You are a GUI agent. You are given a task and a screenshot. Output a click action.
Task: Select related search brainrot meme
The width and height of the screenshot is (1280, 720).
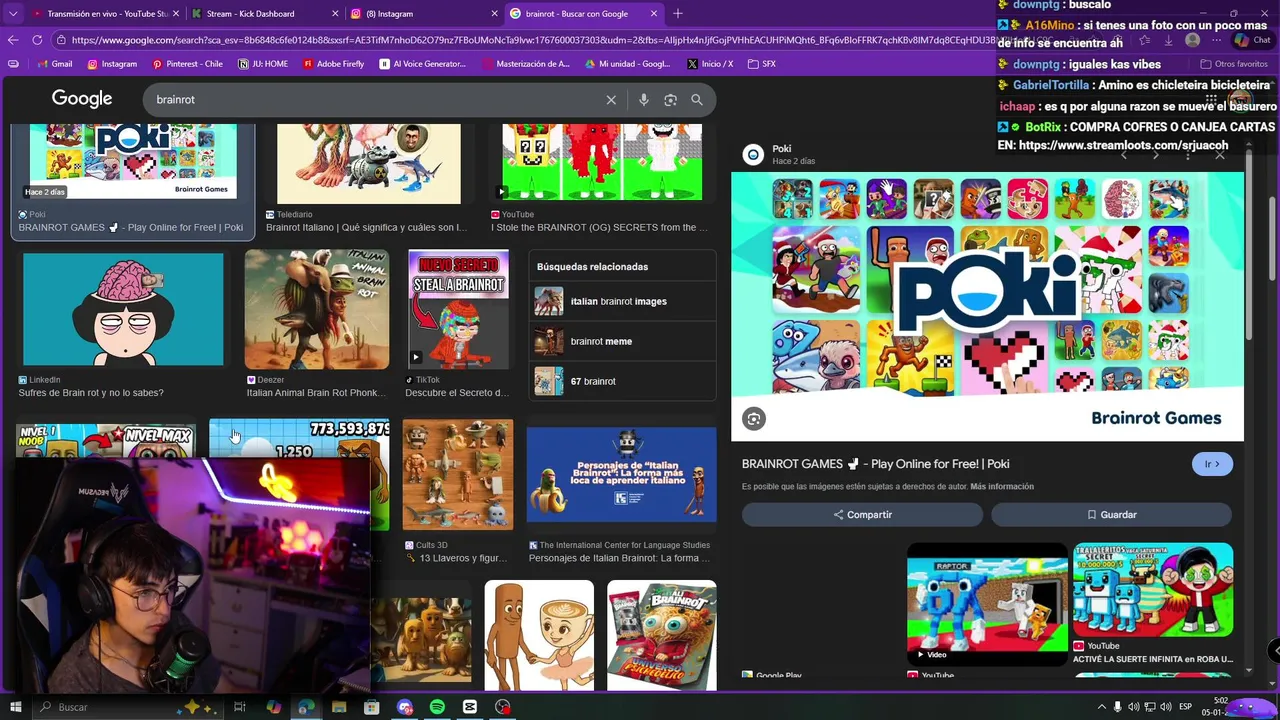click(x=622, y=341)
